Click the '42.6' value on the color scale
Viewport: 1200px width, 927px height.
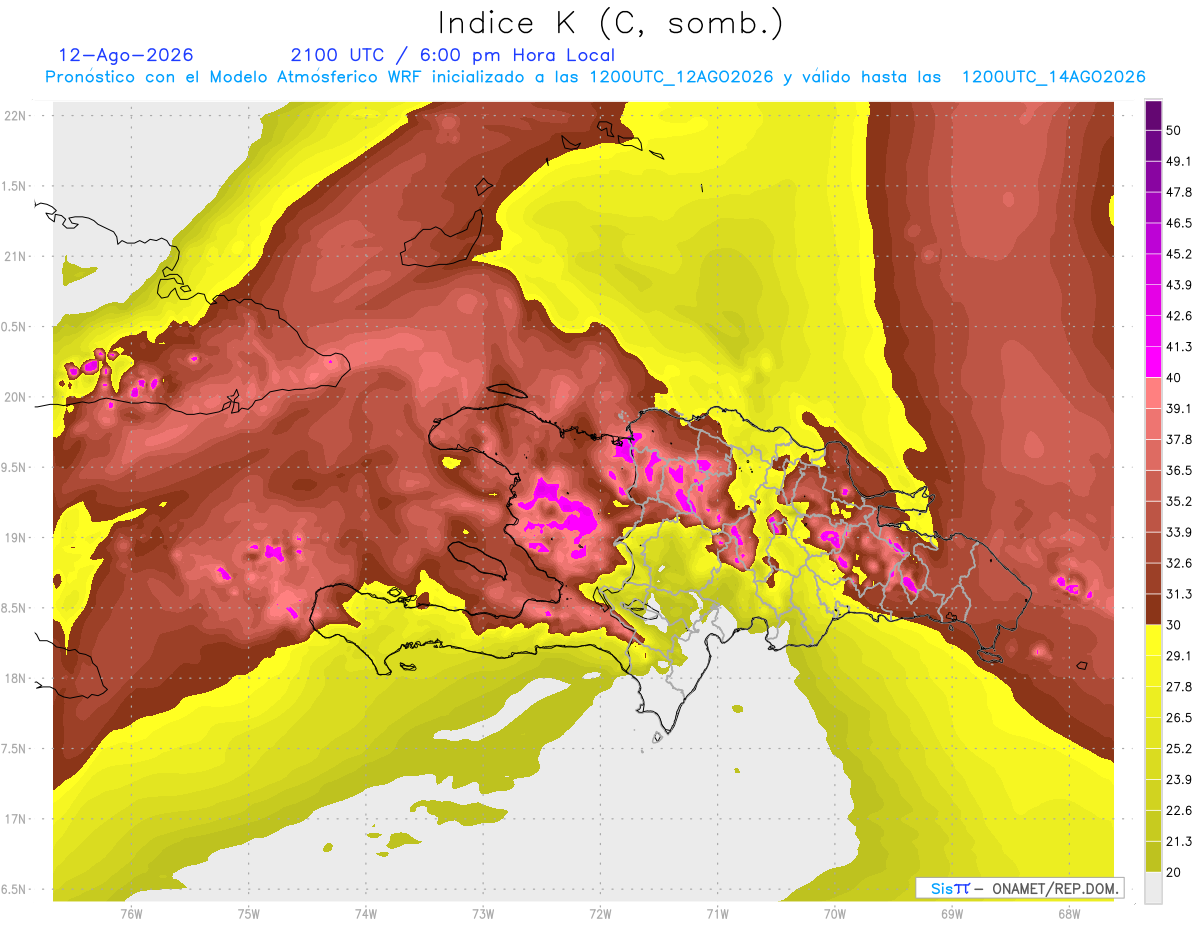coord(1179,316)
